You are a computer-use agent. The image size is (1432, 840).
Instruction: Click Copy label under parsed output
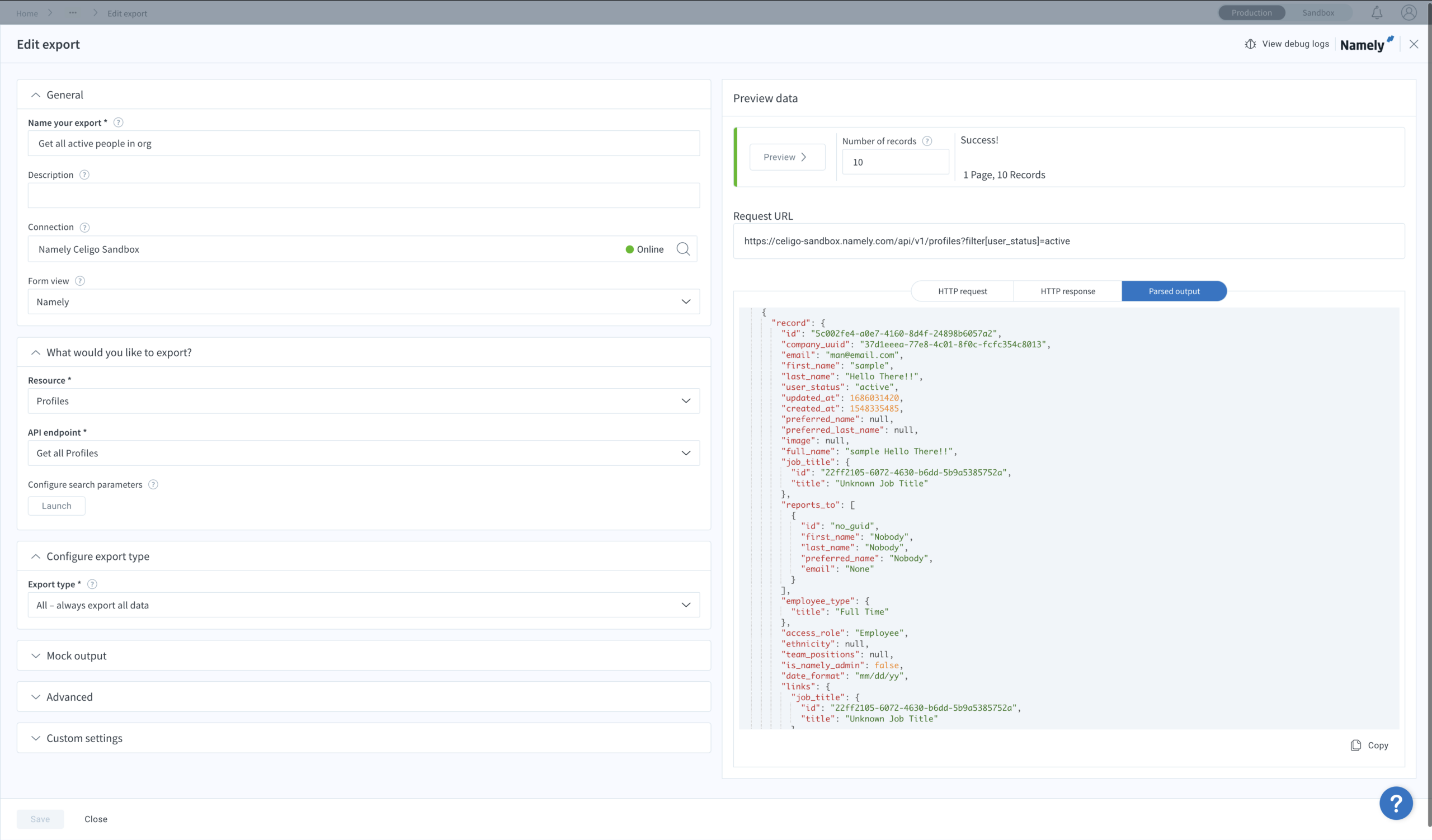[x=1377, y=745]
